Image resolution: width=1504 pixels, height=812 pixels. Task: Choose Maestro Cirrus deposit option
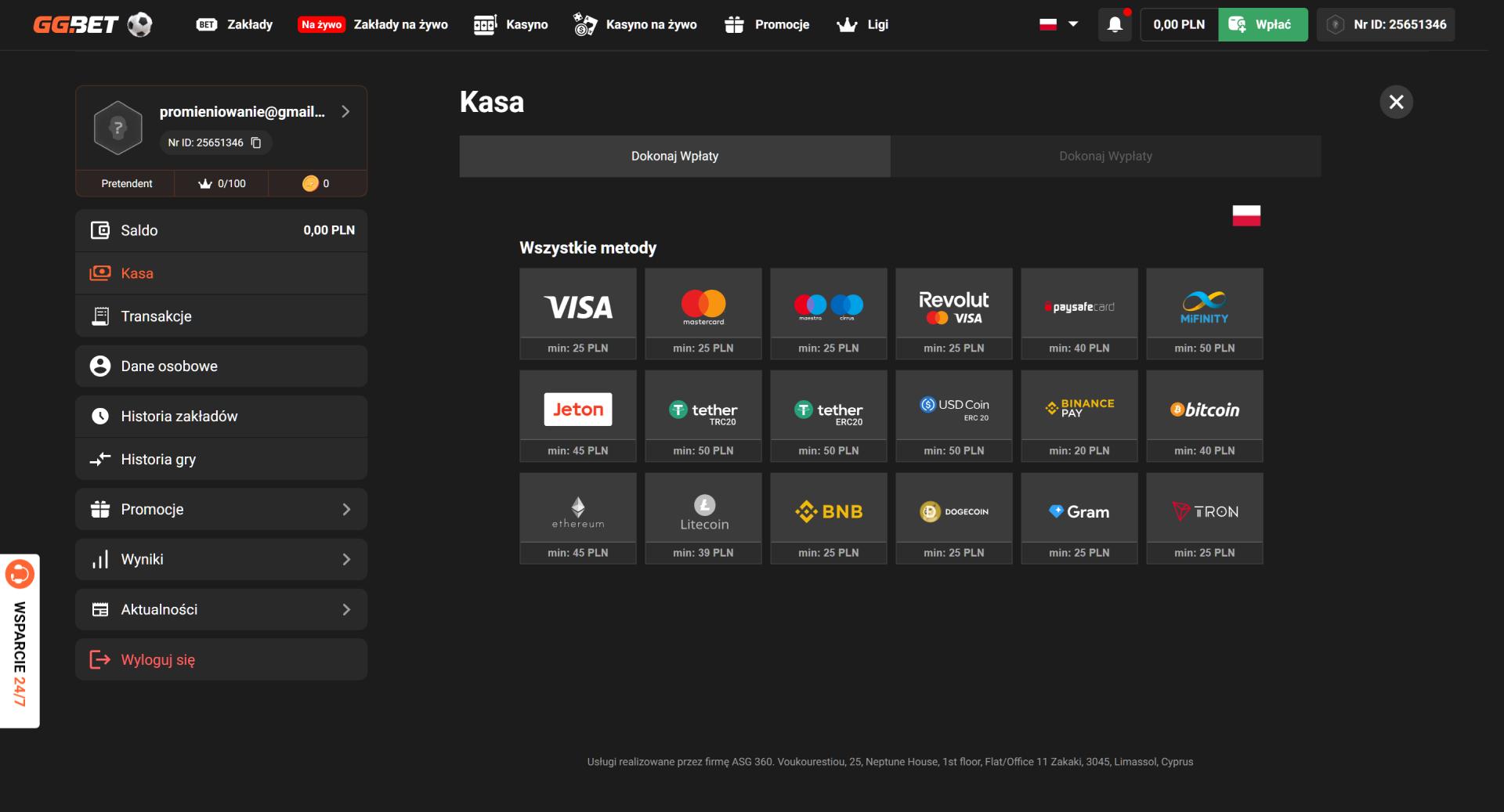point(829,313)
